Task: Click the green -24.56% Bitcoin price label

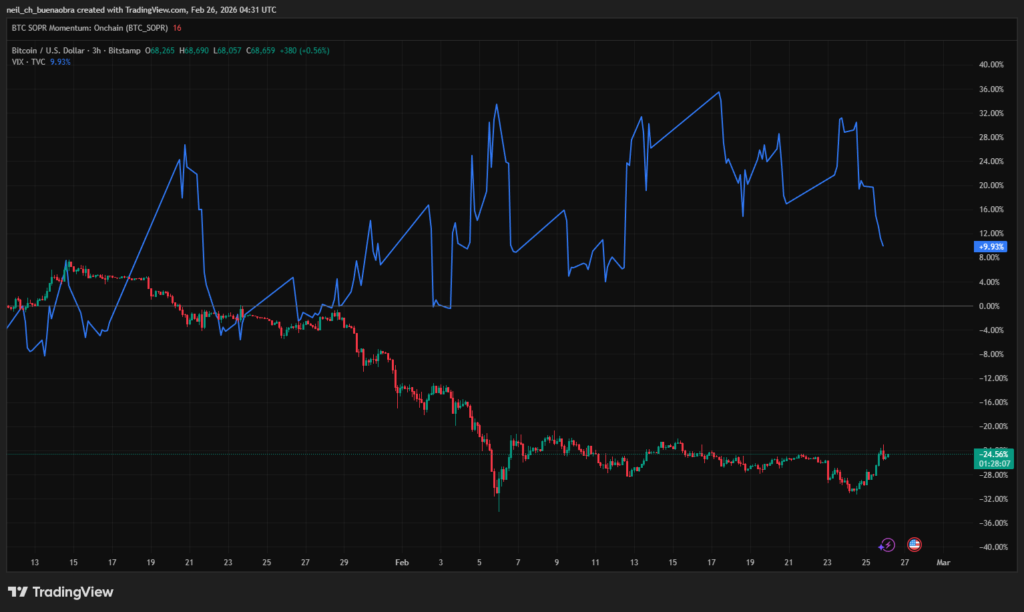Action: tap(989, 453)
